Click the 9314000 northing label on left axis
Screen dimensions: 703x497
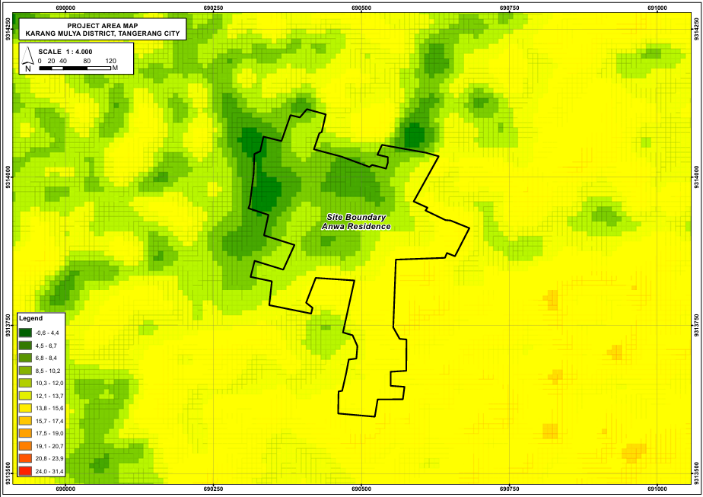click(7, 177)
